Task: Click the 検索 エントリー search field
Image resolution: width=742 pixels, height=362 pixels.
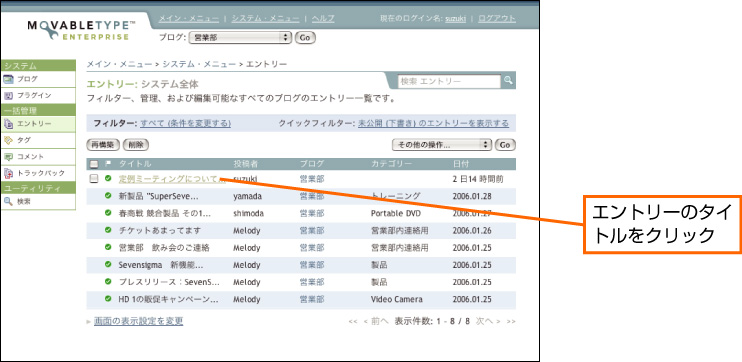Action: pos(449,81)
